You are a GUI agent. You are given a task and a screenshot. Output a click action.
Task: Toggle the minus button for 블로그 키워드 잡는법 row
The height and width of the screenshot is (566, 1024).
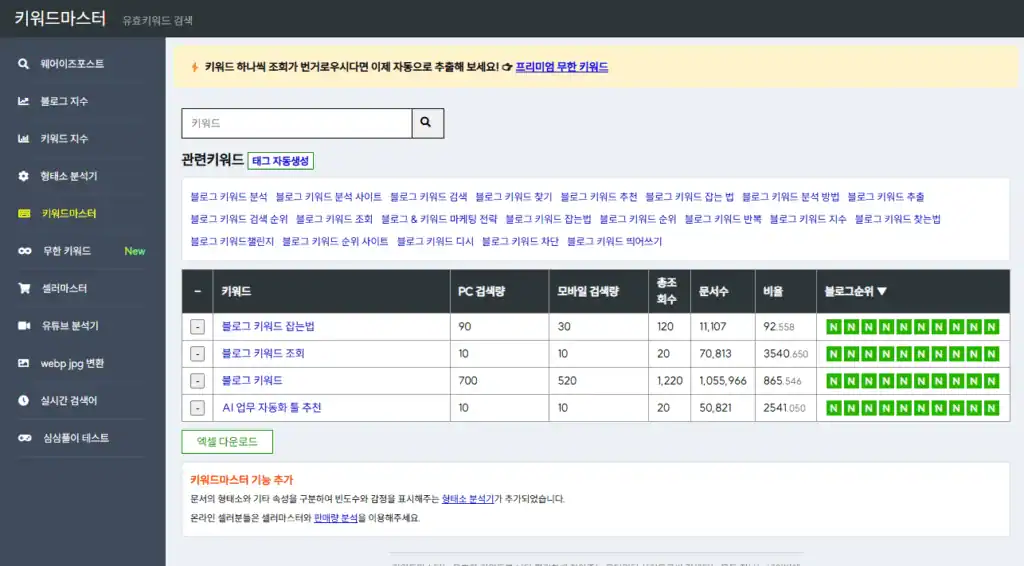pyautogui.click(x=197, y=327)
